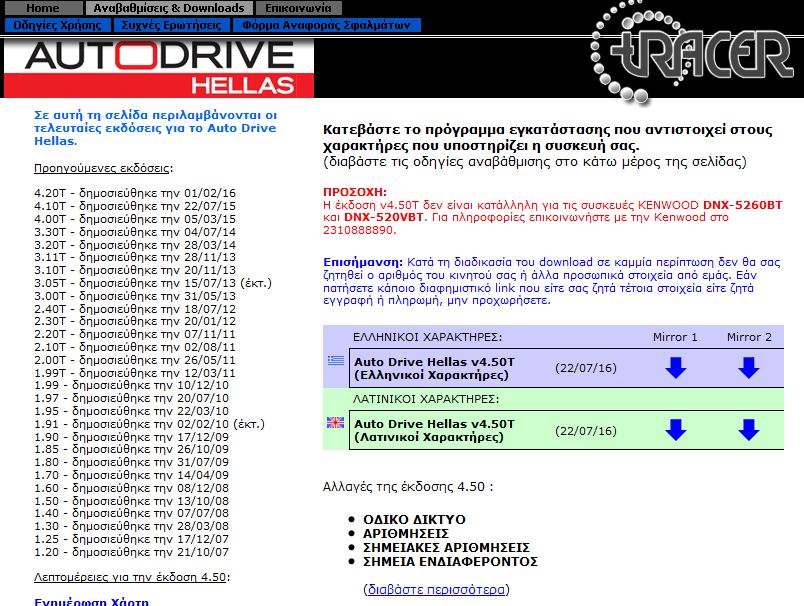Image resolution: width=804 pixels, height=606 pixels.
Task: Select version 4.20T entry dated 01/02/16
Action: [x=135, y=193]
